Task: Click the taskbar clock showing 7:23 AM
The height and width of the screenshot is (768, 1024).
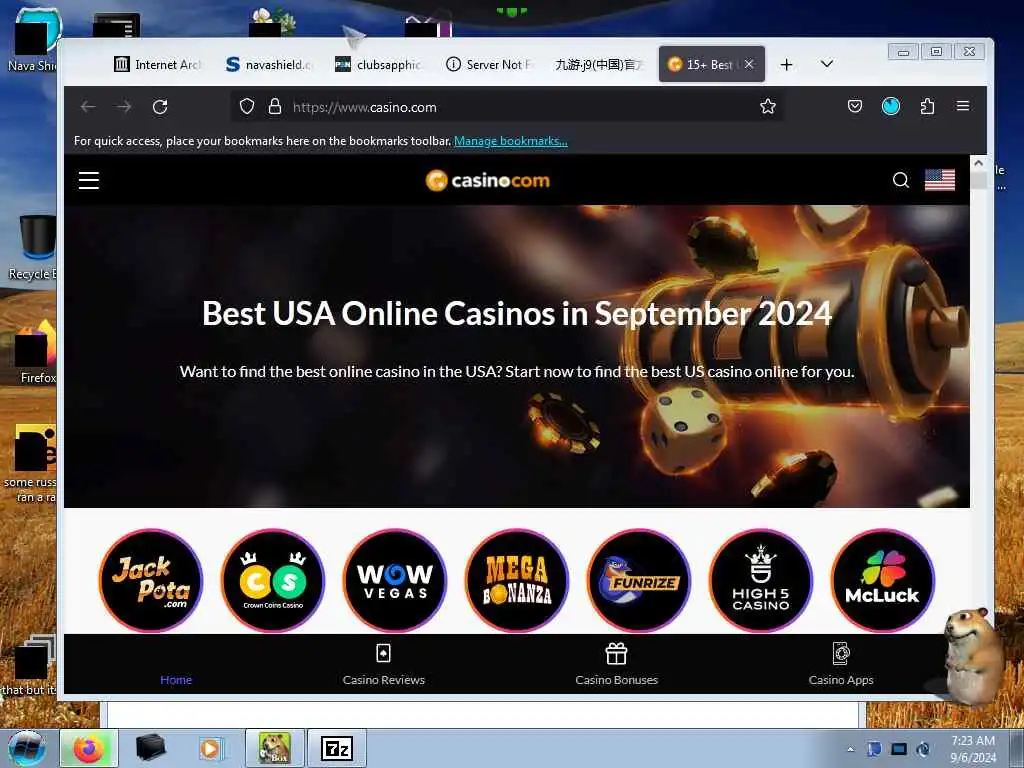Action: [973, 749]
